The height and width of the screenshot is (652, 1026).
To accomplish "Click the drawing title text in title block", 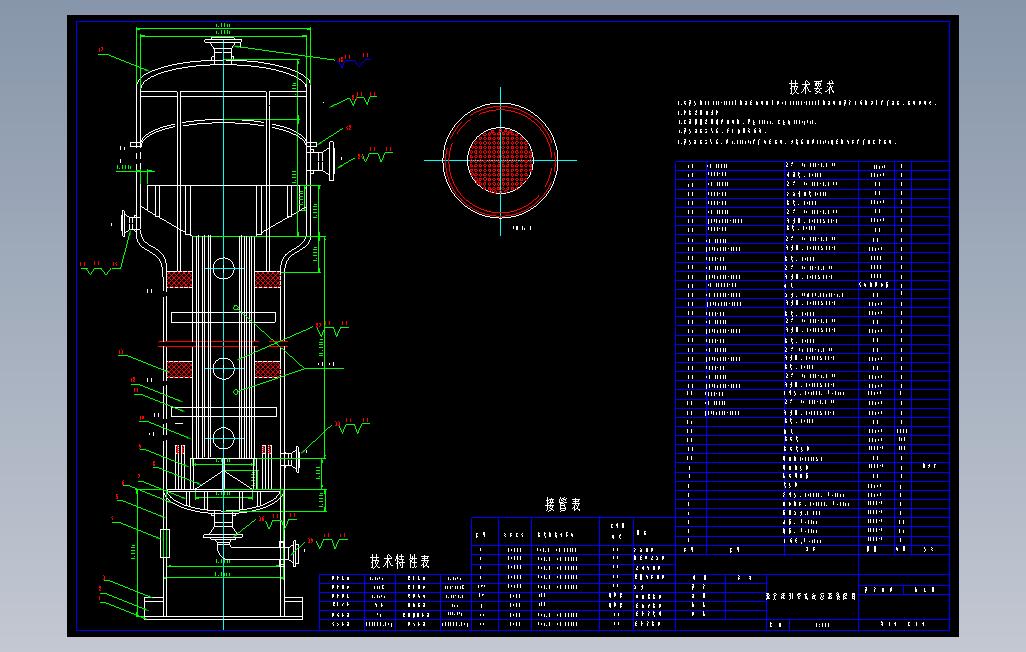I will 811,596.
